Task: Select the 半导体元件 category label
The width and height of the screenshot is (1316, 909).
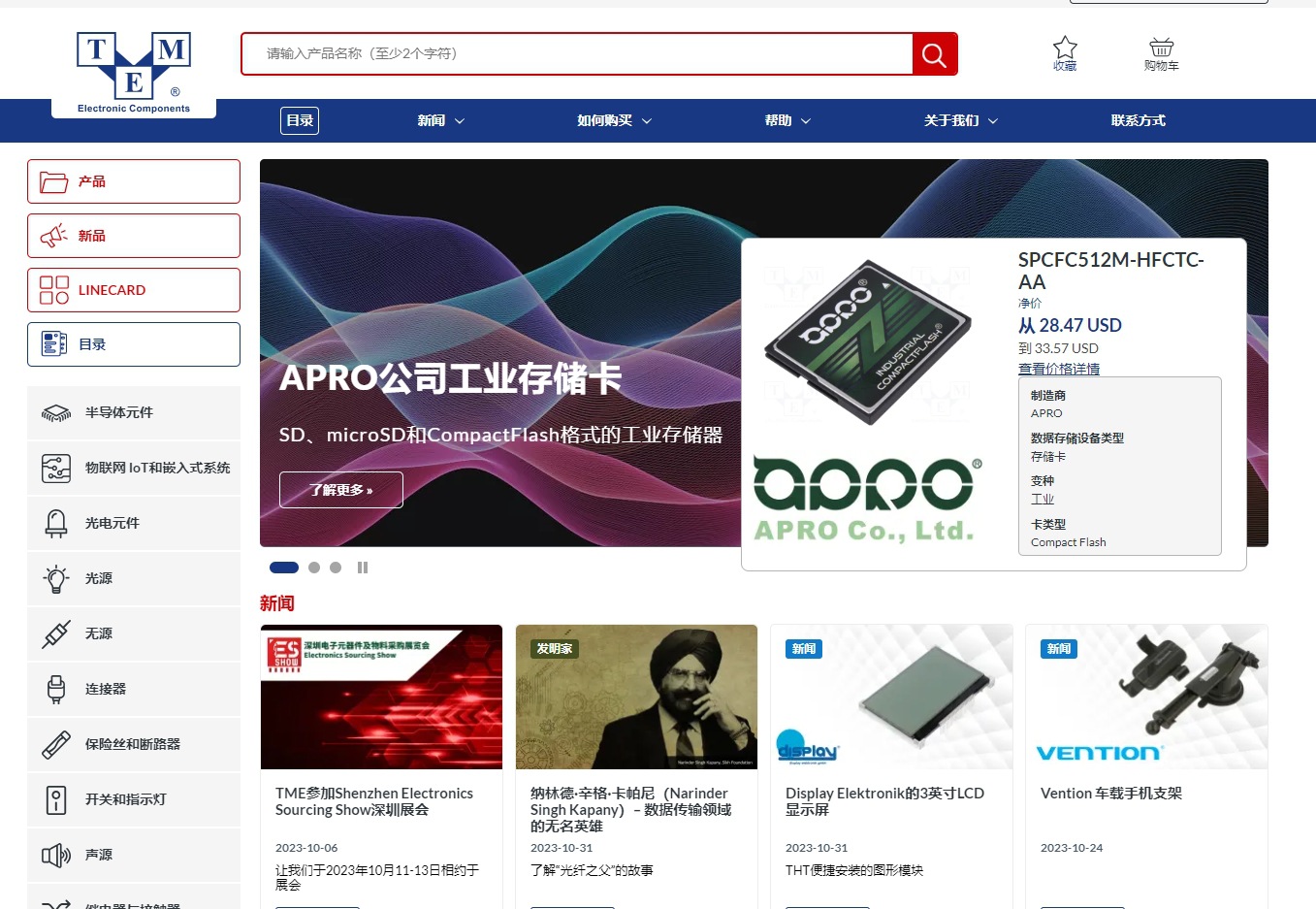Action: coord(119,413)
